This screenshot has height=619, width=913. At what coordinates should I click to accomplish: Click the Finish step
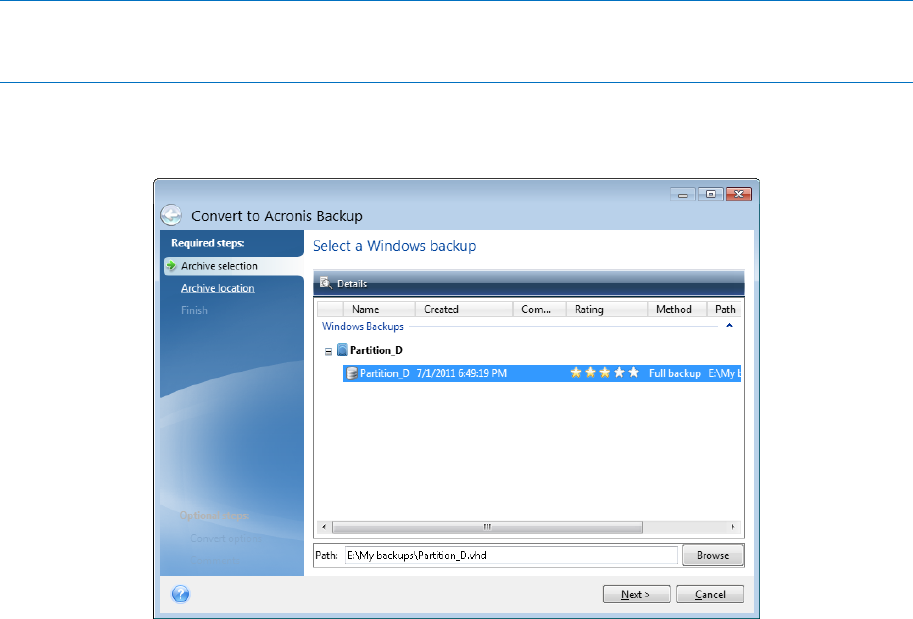point(194,310)
